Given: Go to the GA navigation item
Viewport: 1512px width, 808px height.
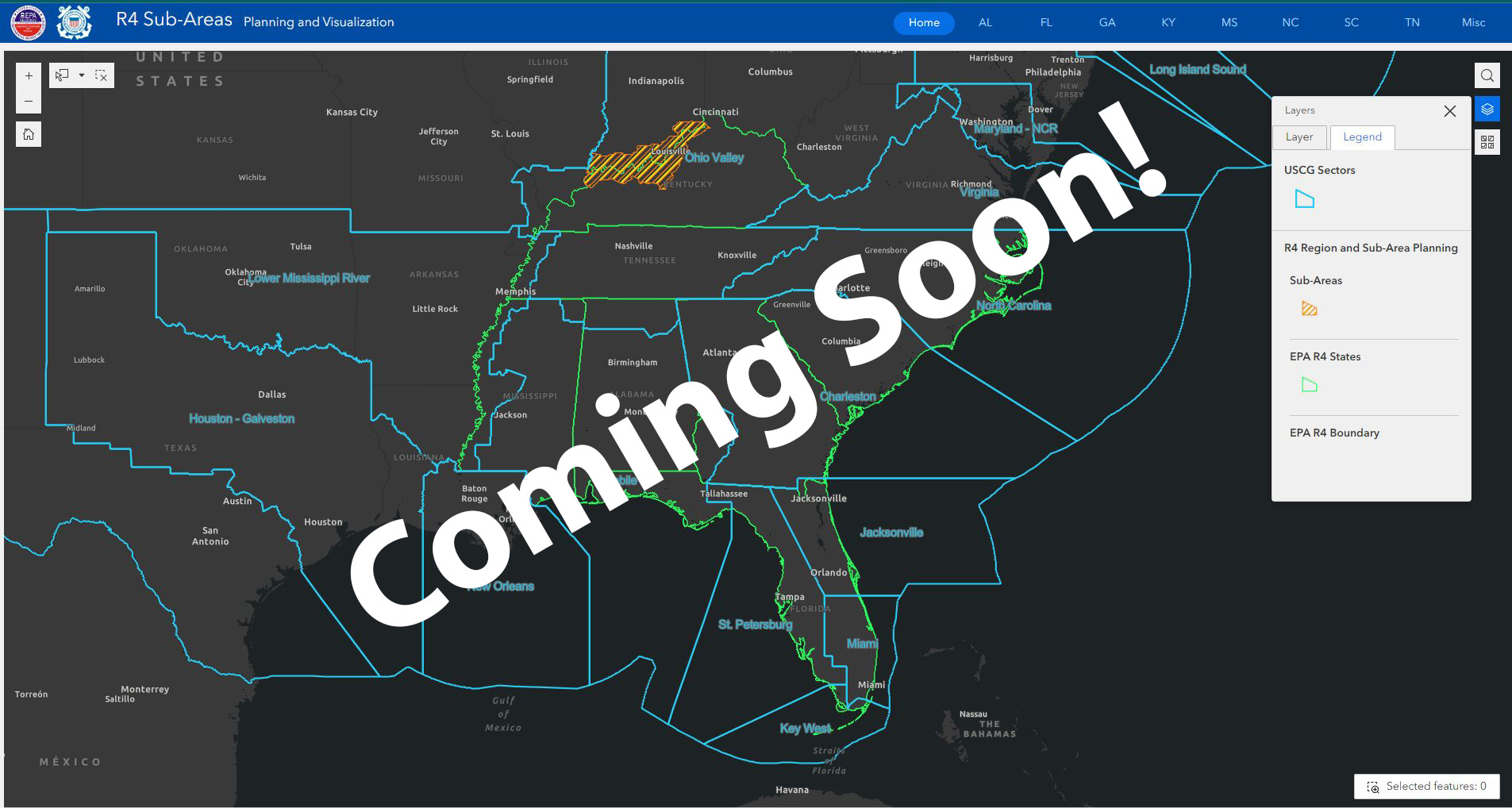Looking at the screenshot, I should click(1107, 22).
